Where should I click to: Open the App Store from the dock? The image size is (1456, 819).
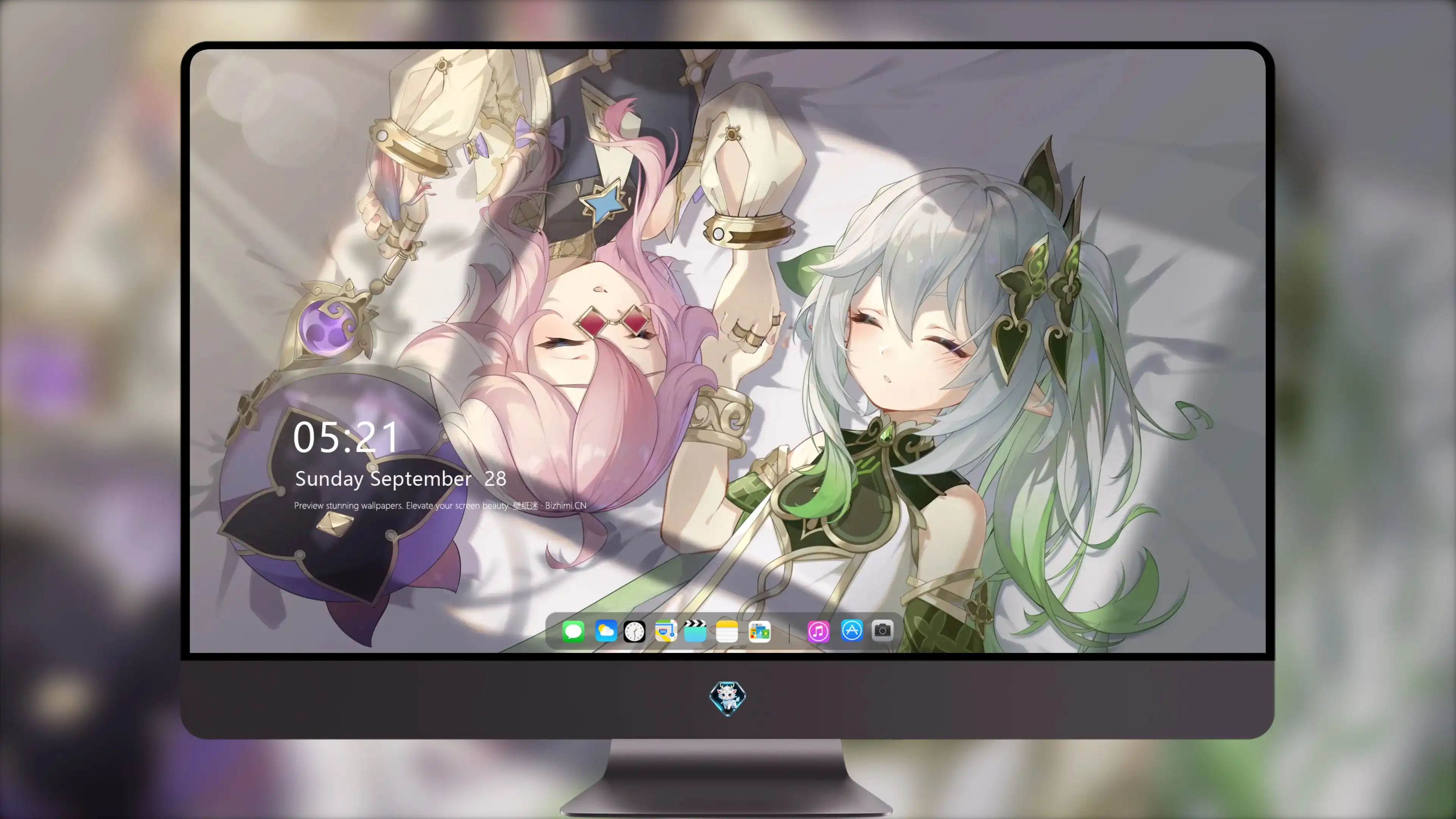852,630
